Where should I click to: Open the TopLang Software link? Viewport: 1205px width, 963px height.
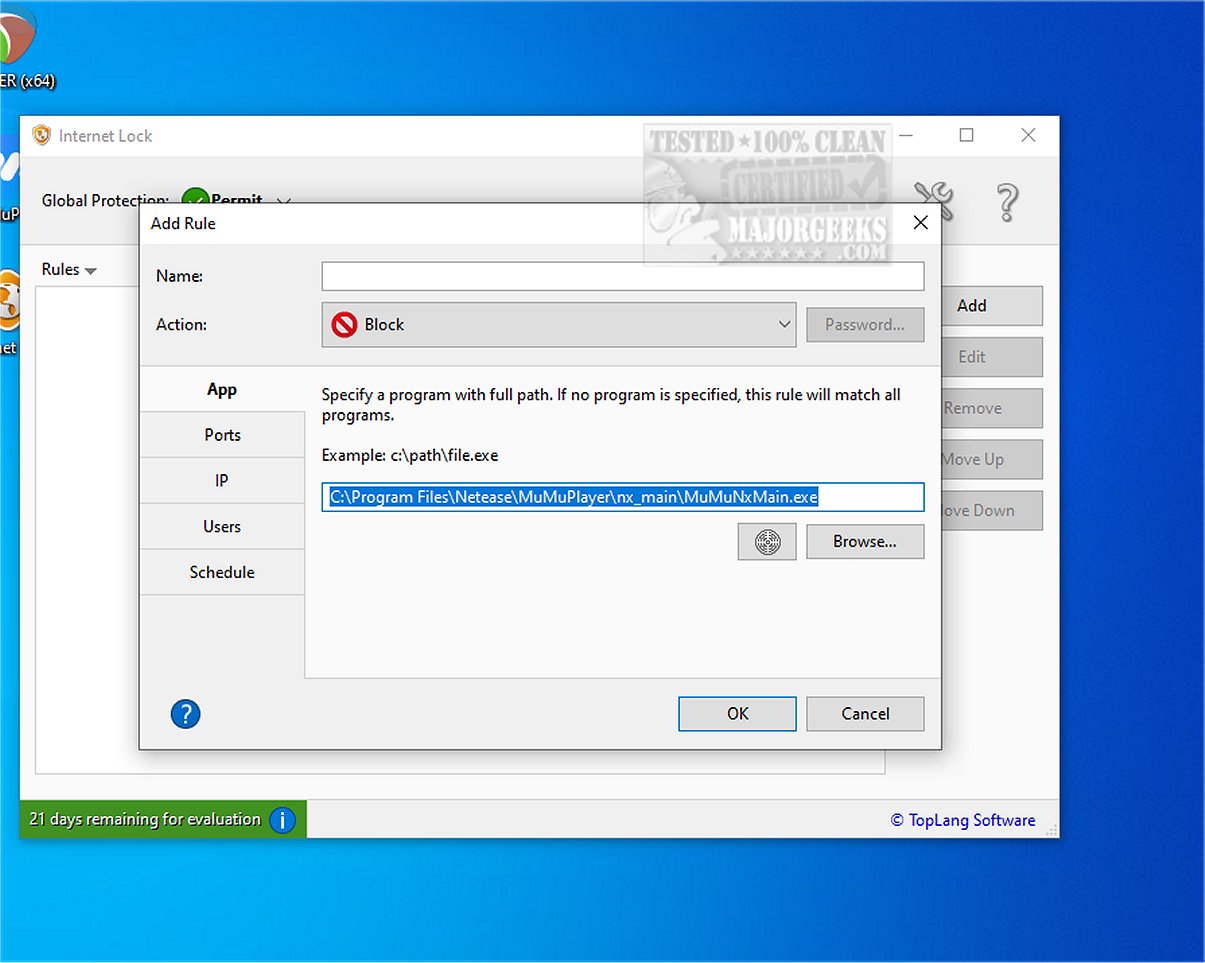coord(963,820)
